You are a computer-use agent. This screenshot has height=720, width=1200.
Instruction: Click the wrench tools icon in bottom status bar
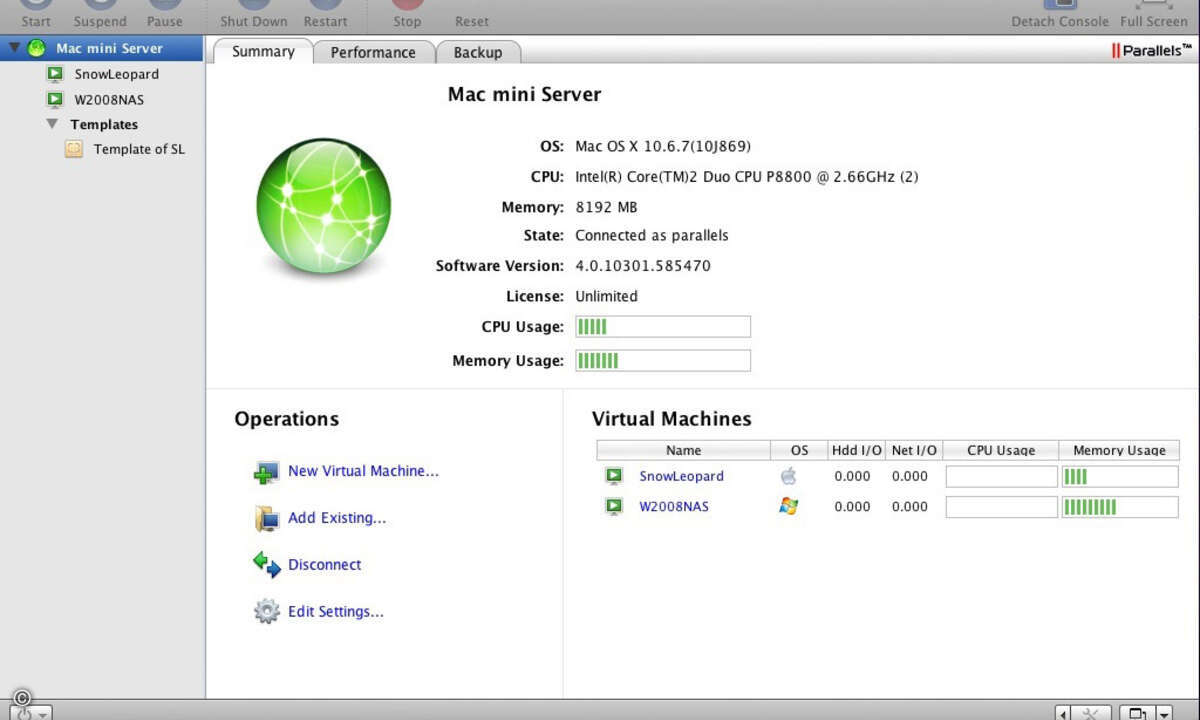click(x=1090, y=713)
